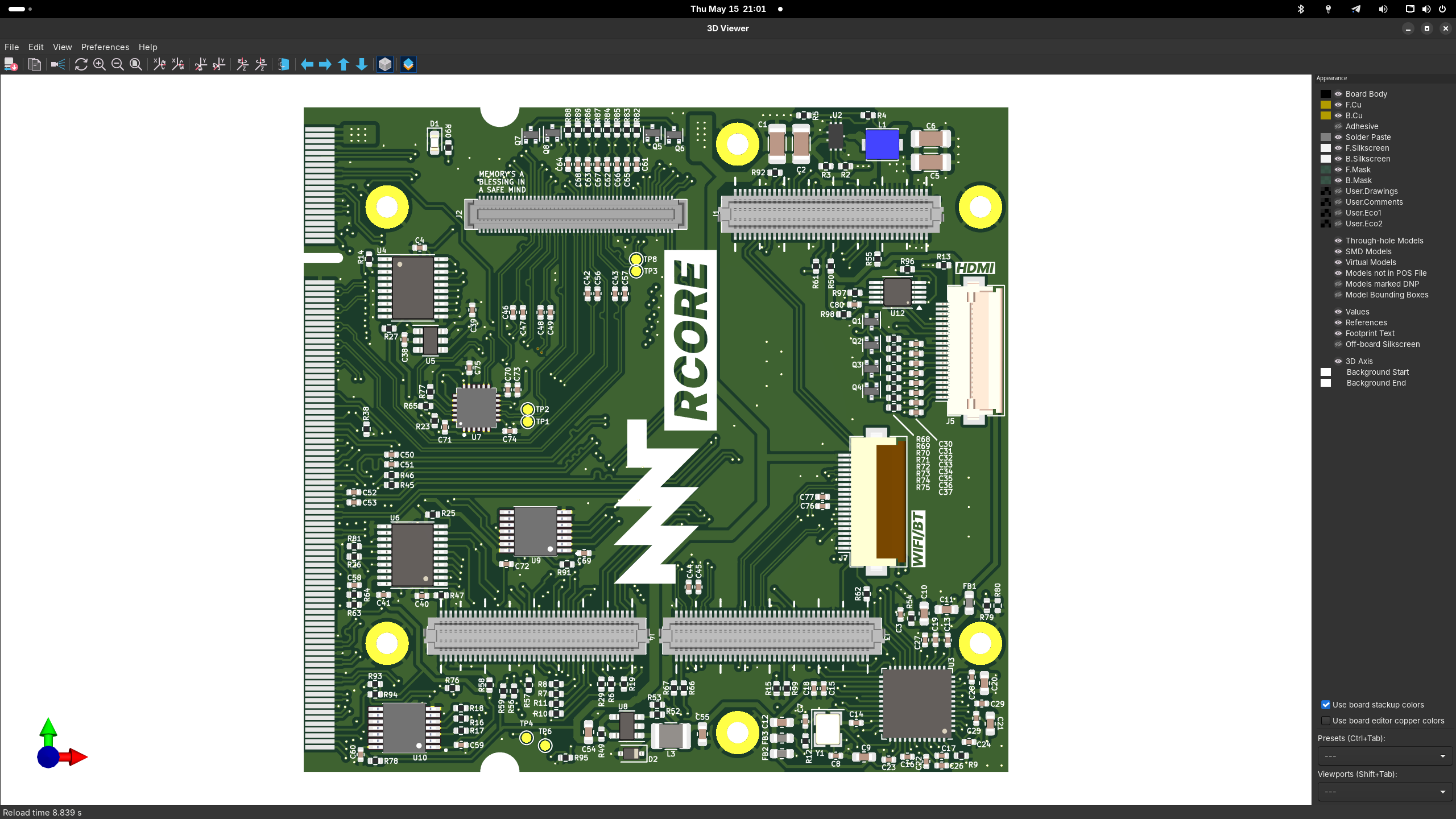Enable Use board editor copper colors
The height and width of the screenshot is (819, 1456).
pos(1326,721)
